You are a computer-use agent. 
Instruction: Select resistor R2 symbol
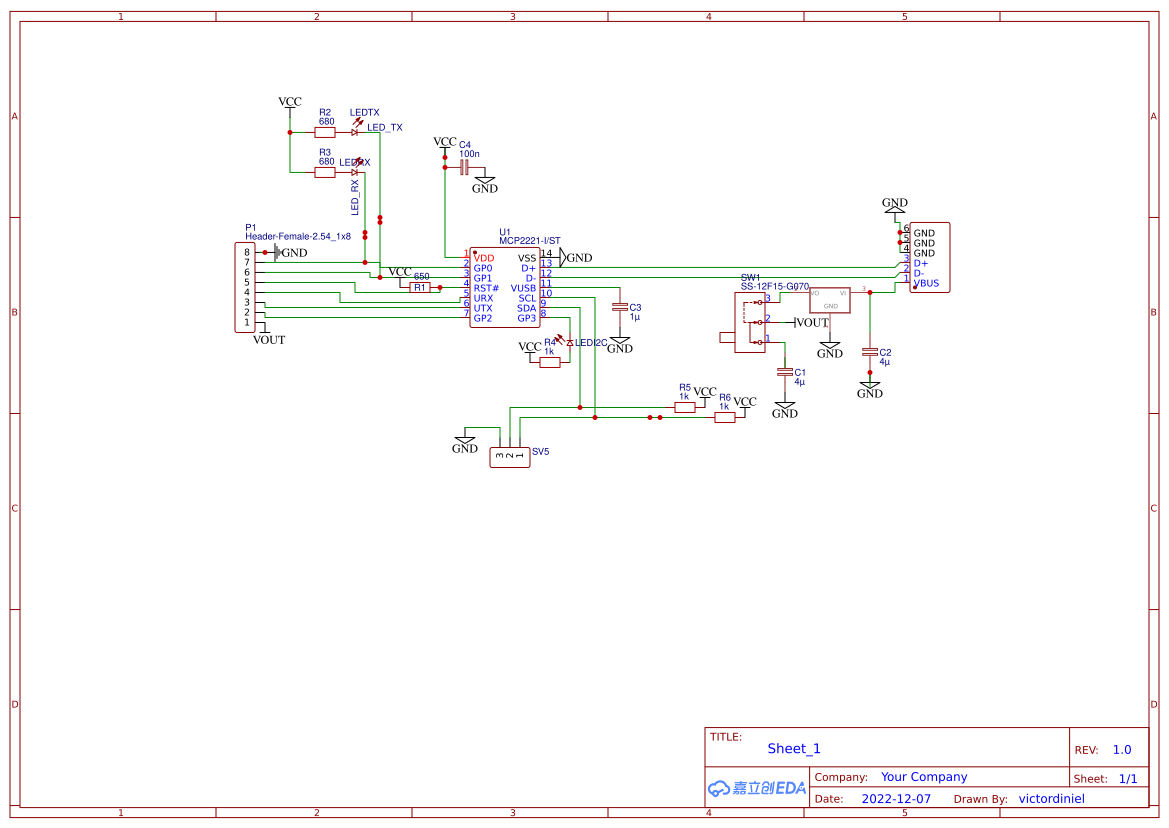click(325, 132)
